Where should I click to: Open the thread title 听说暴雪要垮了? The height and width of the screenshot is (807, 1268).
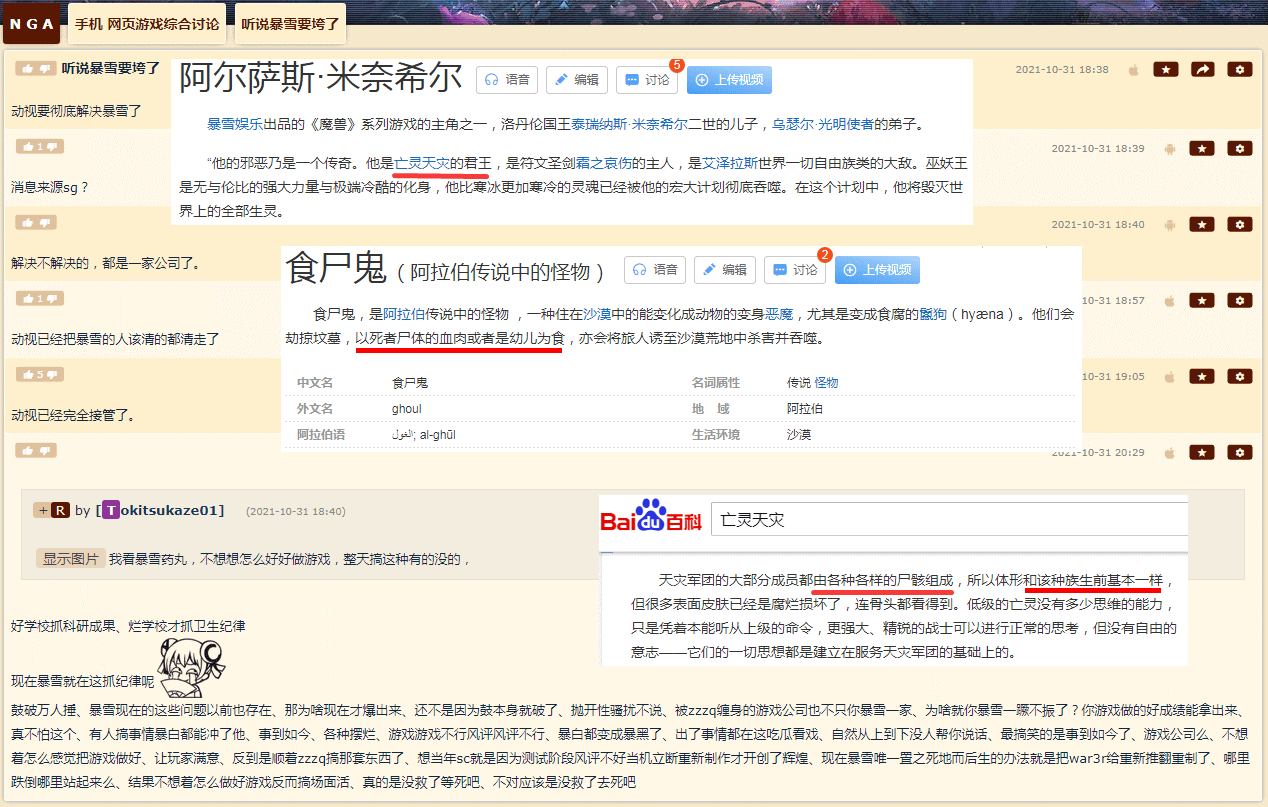pos(111,68)
